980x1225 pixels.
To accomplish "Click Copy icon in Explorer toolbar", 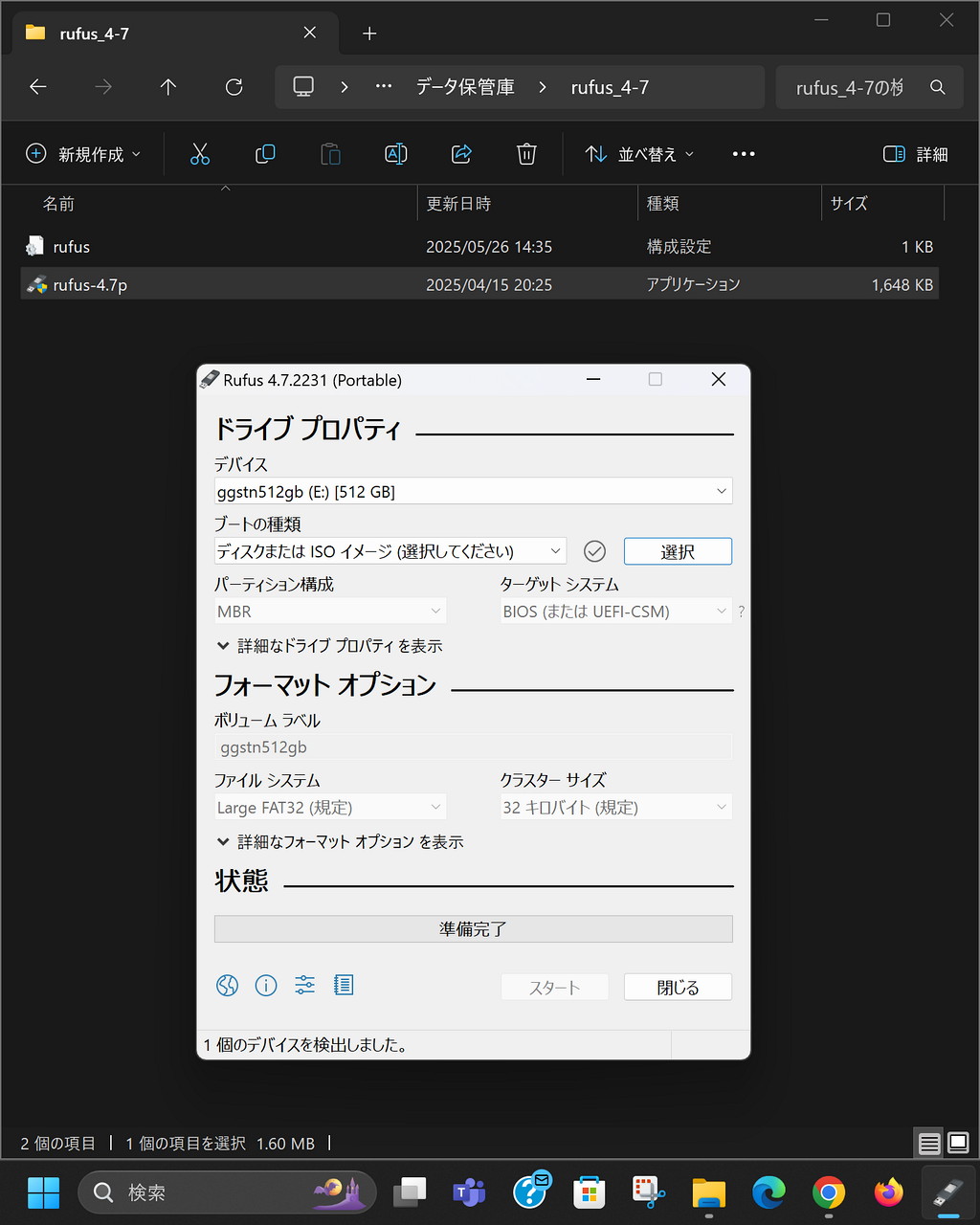I will tap(265, 154).
